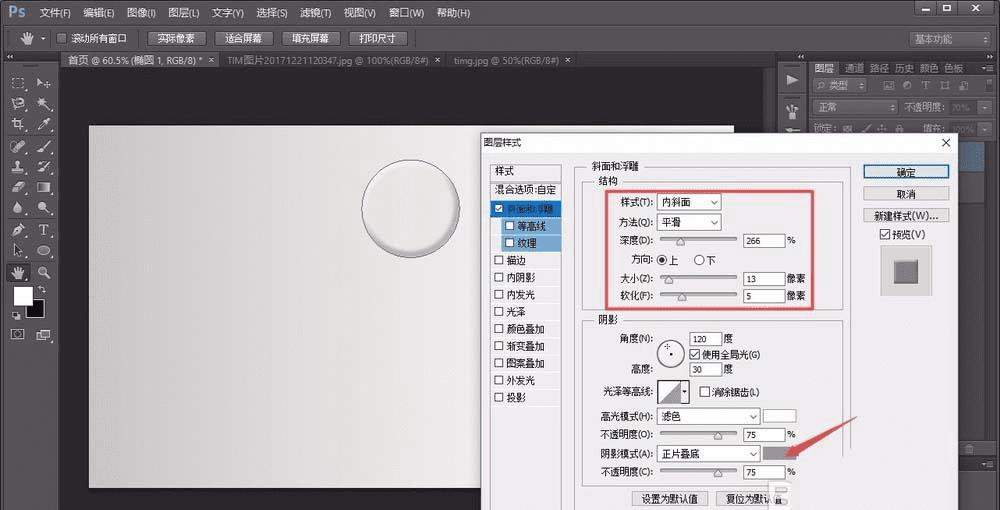Select the 下 (Down) direction radio button
Image resolution: width=1000 pixels, height=510 pixels.
[700, 260]
